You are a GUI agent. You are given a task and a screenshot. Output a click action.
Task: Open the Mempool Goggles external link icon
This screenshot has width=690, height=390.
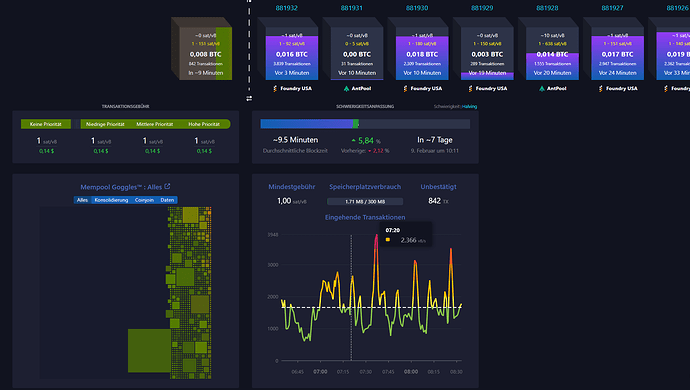coord(167,187)
